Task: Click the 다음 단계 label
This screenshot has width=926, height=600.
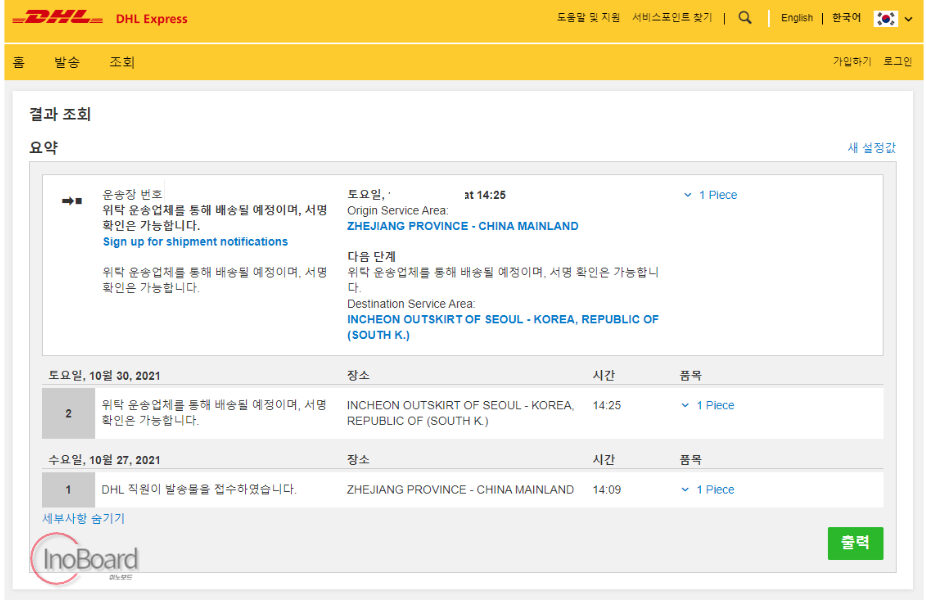Action: point(371,256)
